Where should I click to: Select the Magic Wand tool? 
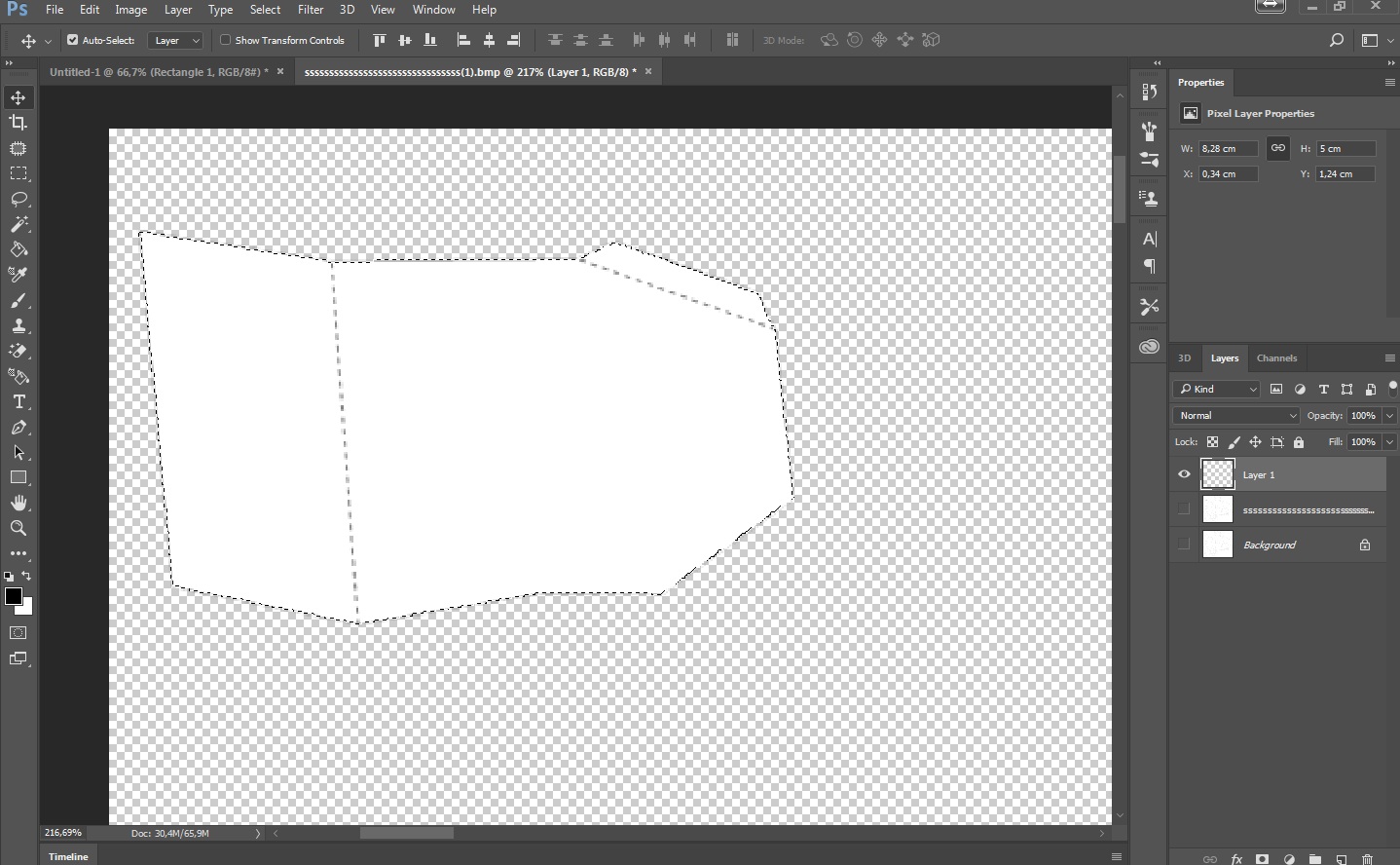(x=18, y=224)
